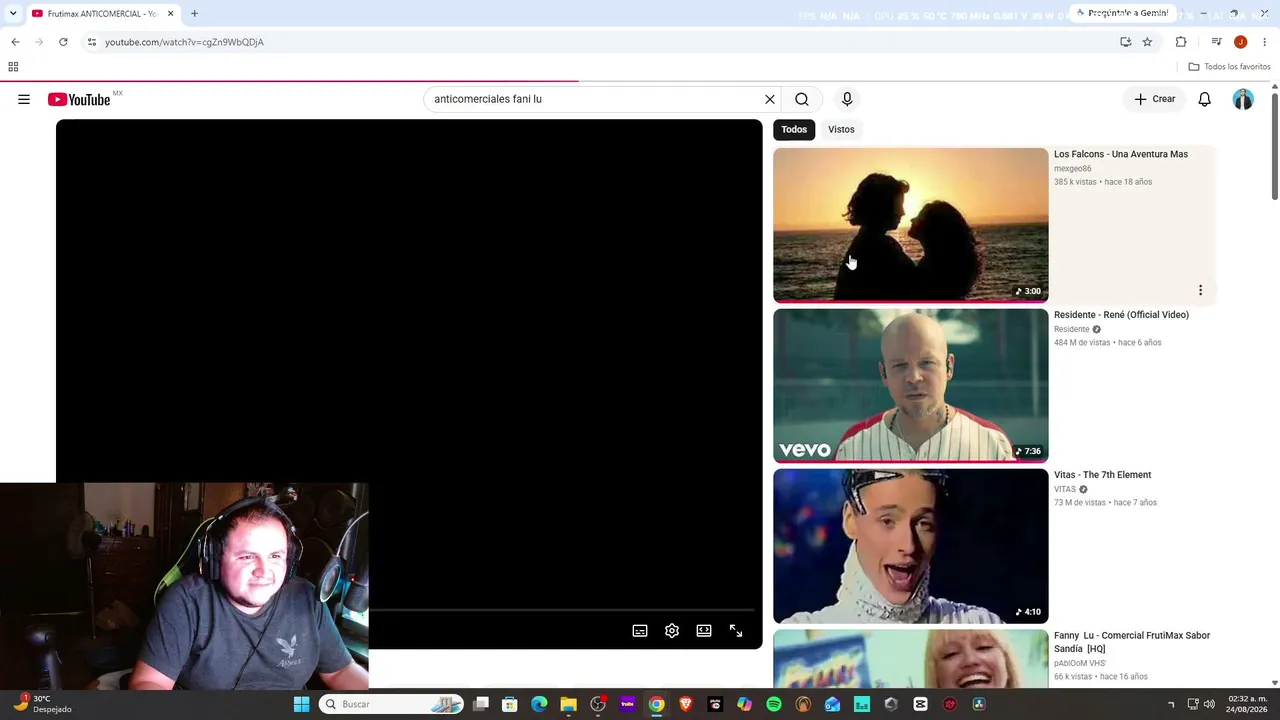Start voice search with the microphone
This screenshot has height=720, width=1280.
(x=847, y=99)
